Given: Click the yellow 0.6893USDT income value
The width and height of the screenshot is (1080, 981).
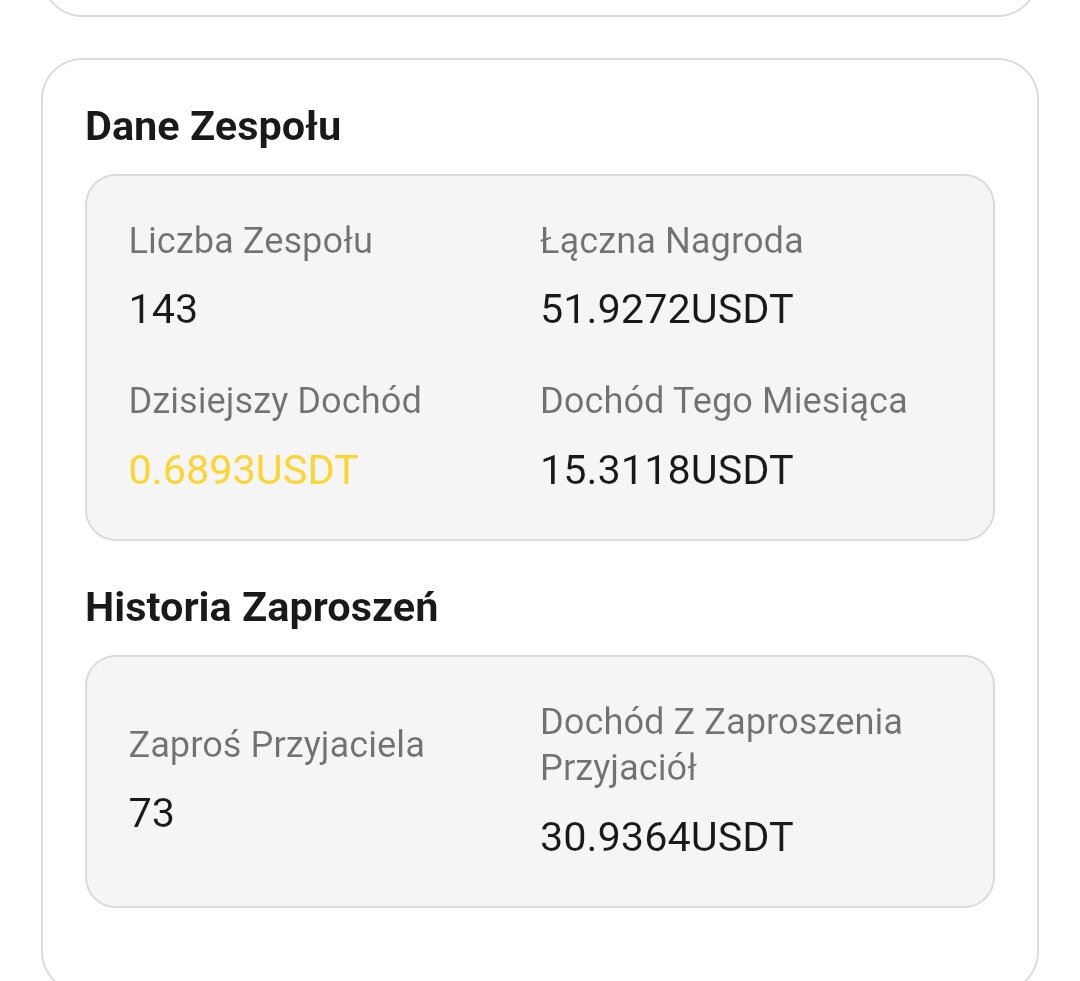Looking at the screenshot, I should coord(243,469).
